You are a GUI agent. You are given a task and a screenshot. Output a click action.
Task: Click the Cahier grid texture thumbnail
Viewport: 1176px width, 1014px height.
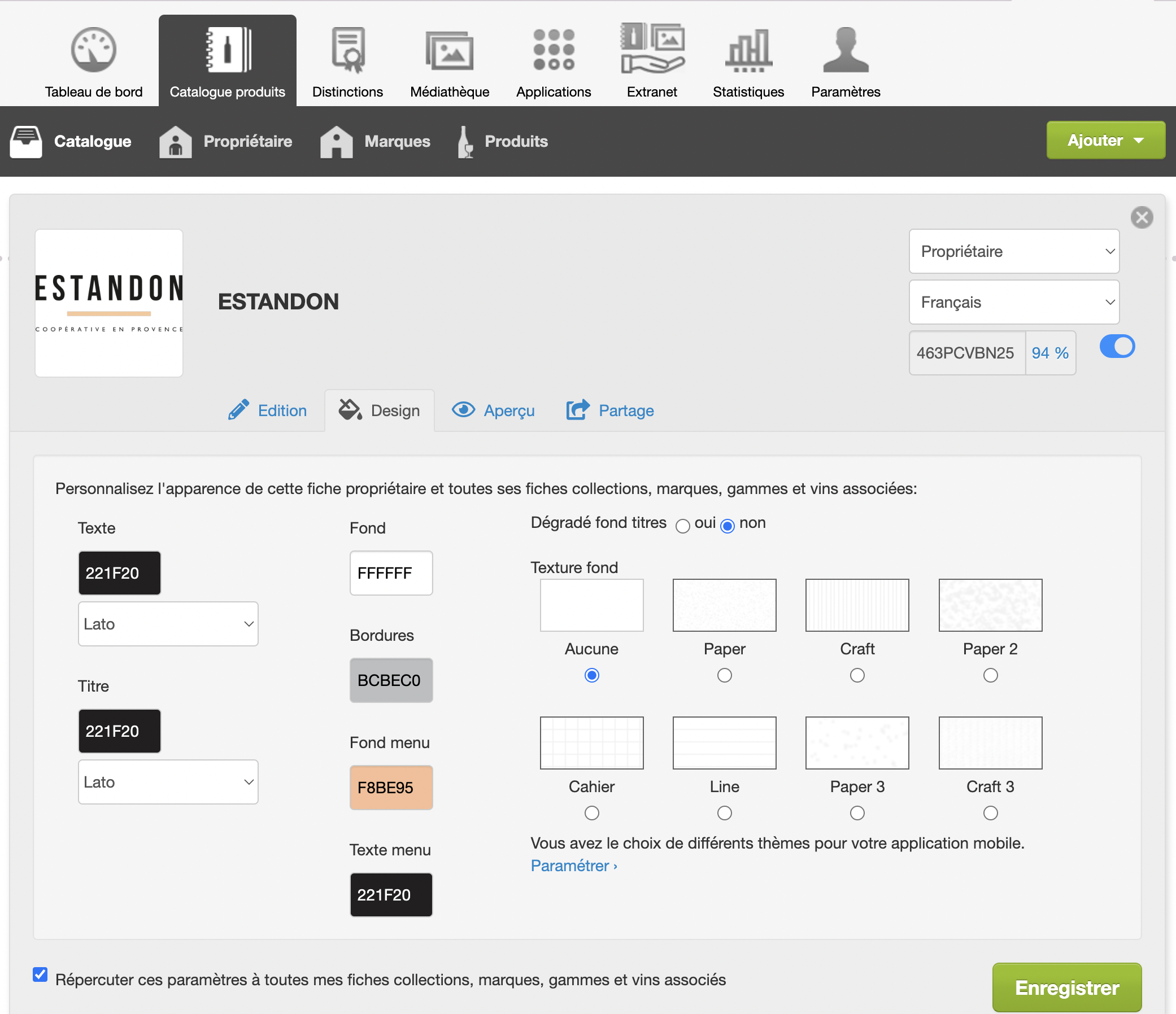(x=591, y=743)
